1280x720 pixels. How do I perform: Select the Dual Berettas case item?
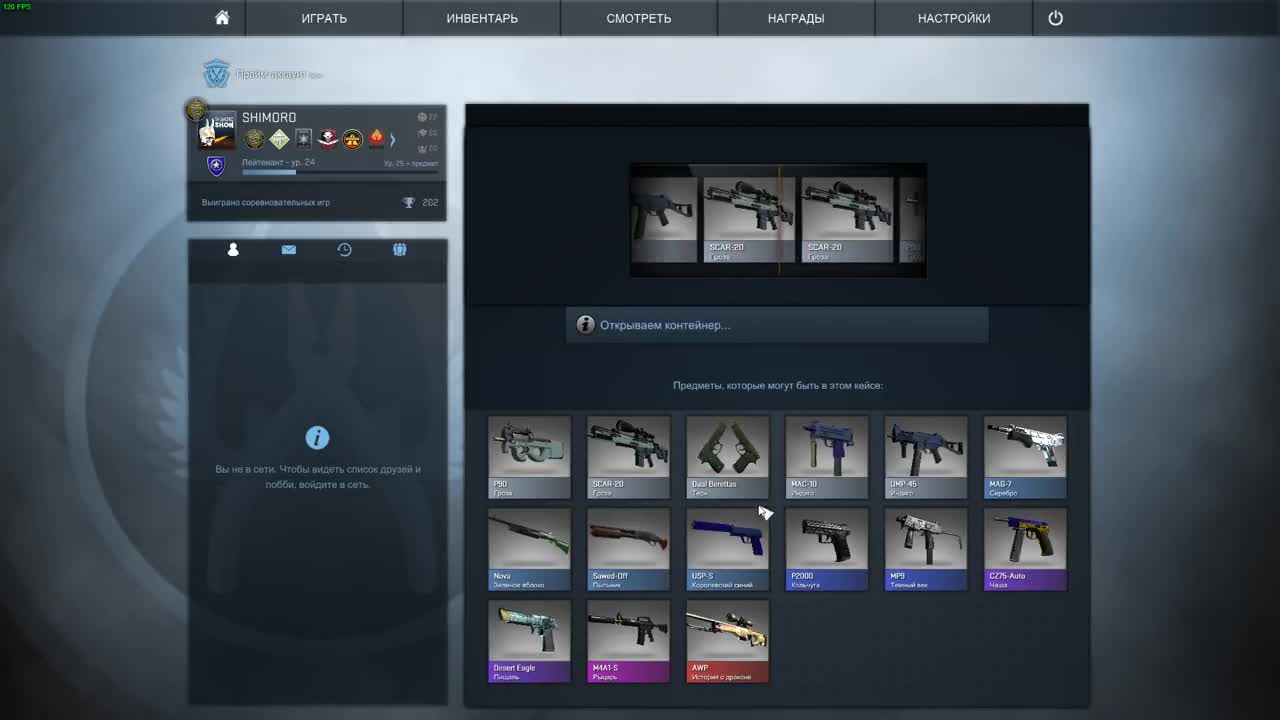click(727, 458)
